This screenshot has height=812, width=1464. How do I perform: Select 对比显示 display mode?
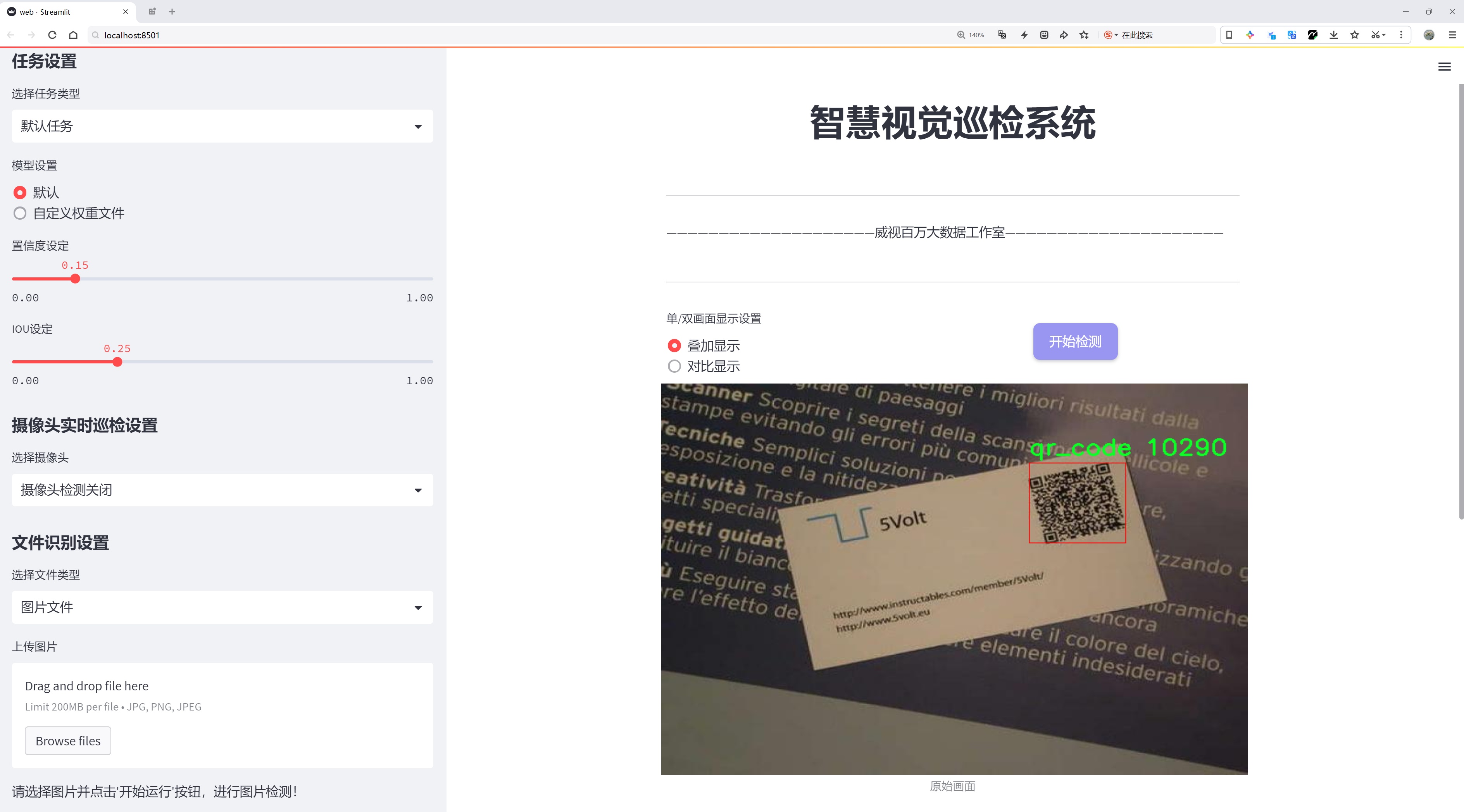[x=674, y=366]
